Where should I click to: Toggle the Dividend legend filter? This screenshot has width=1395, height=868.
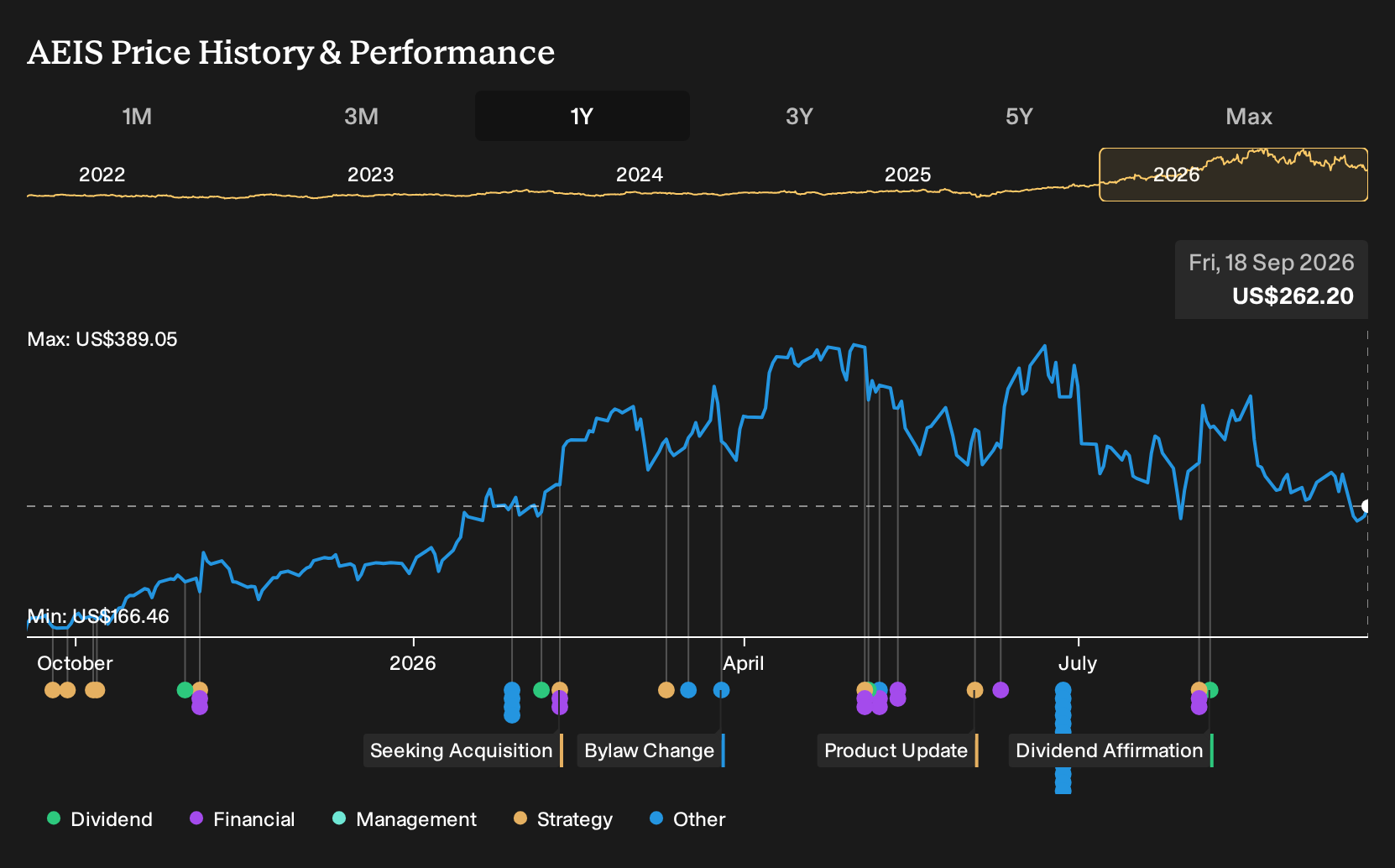point(100,819)
